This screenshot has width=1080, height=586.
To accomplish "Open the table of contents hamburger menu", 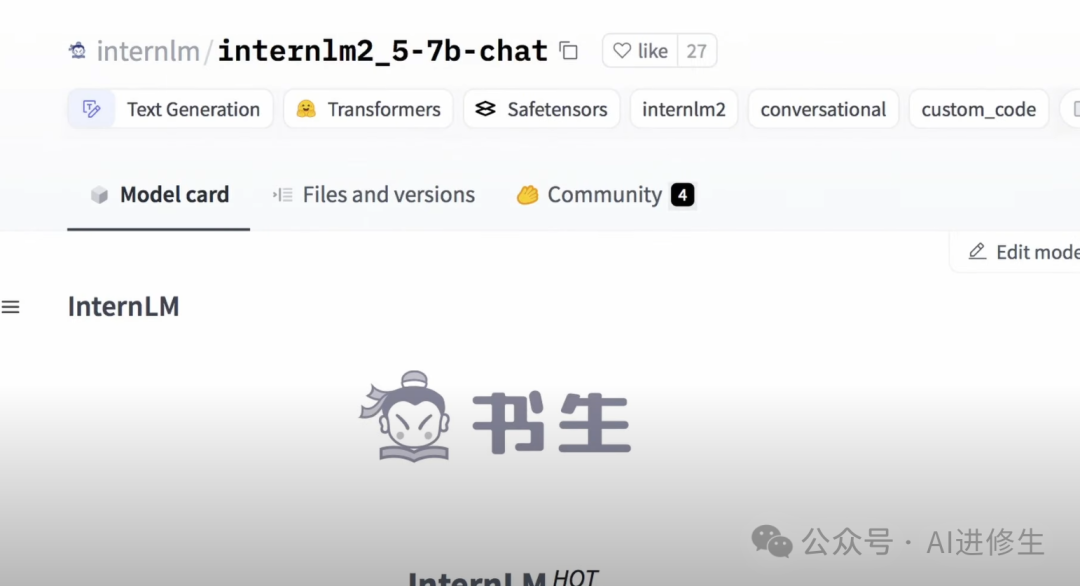I will (x=10, y=307).
